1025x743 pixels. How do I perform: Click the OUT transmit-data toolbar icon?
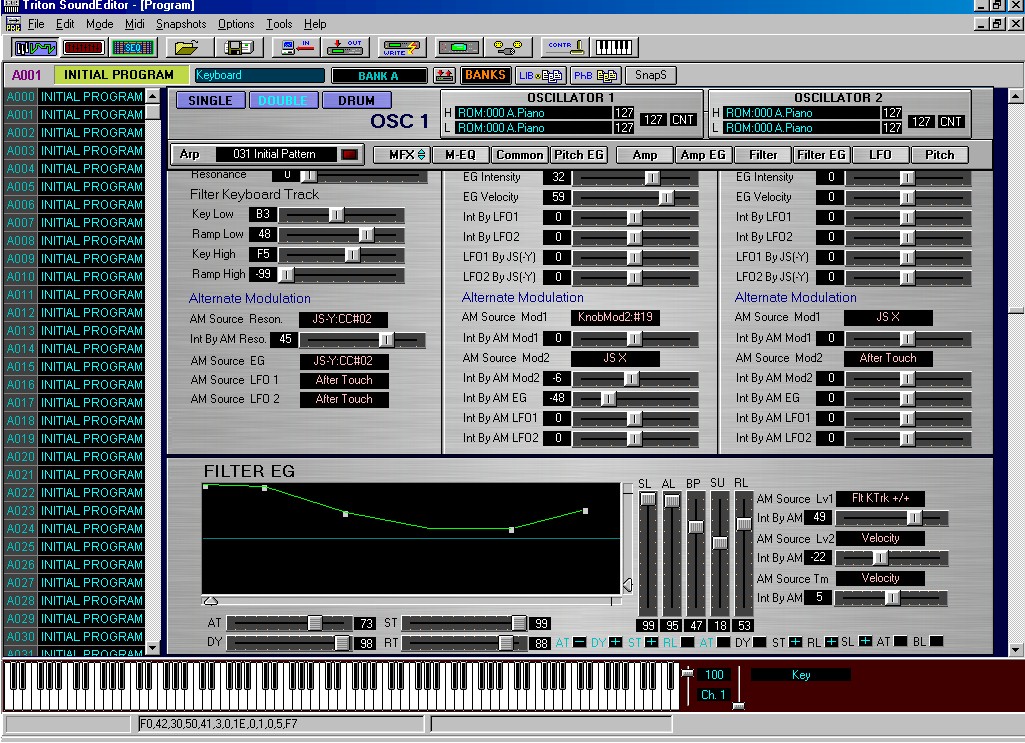(346, 47)
